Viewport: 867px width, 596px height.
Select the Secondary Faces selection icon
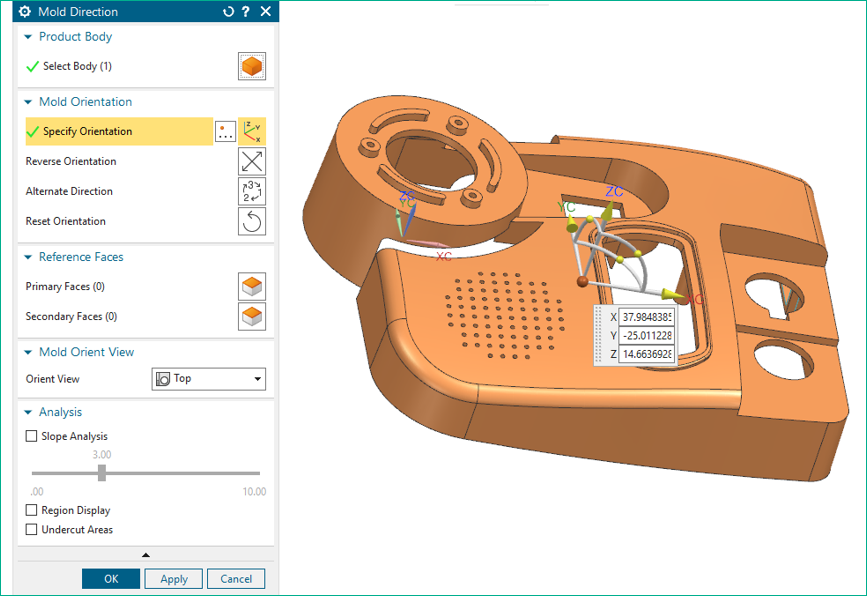(251, 316)
